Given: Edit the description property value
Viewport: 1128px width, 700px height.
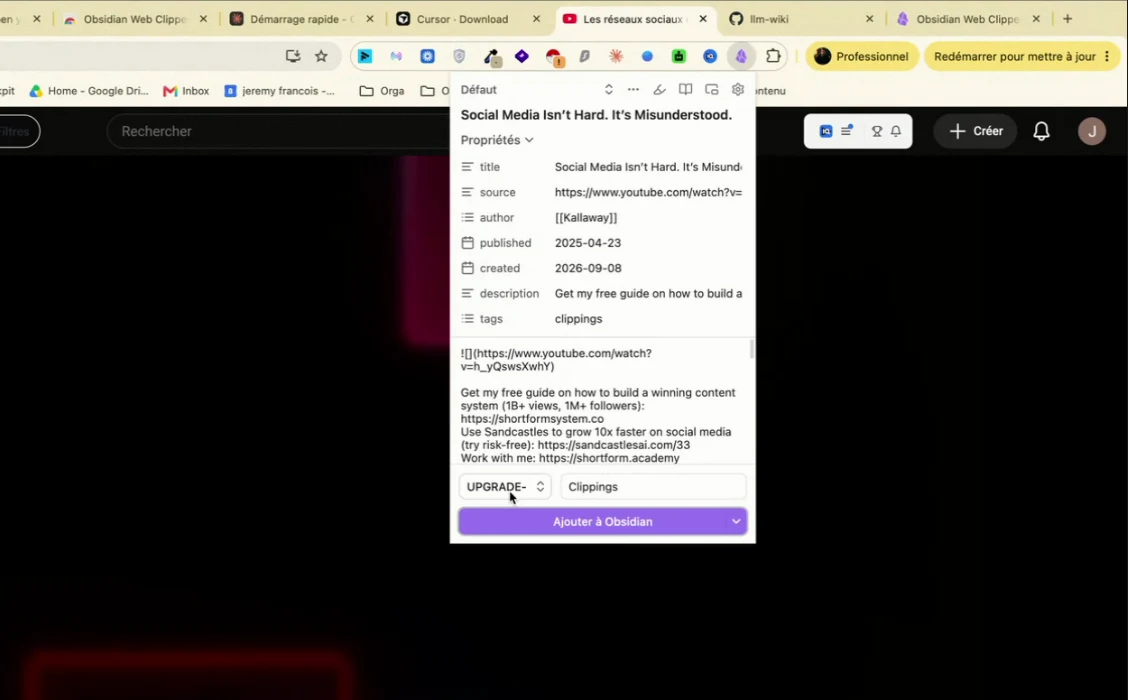Looking at the screenshot, I should point(648,294).
